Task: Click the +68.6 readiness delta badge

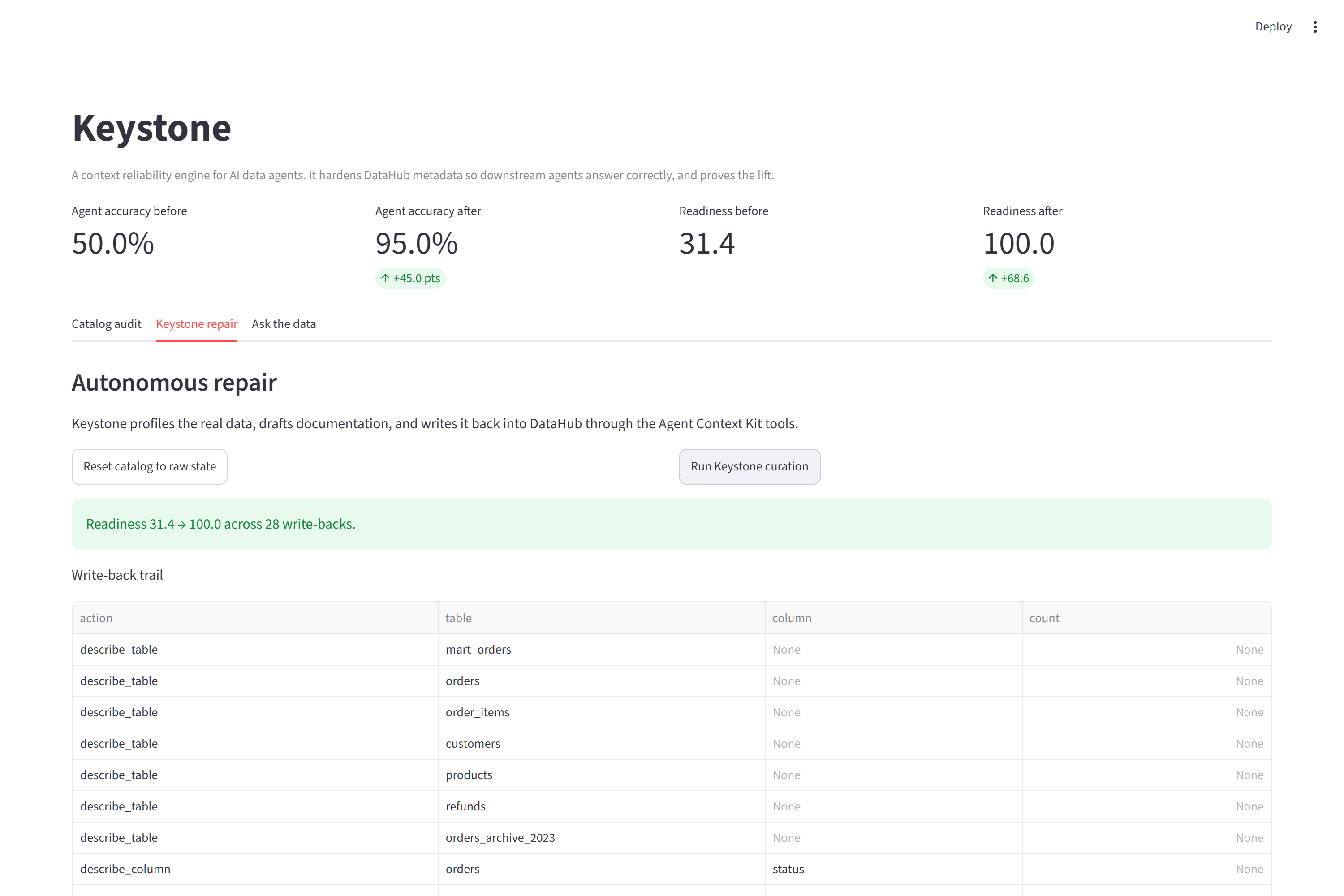Action: pos(1008,278)
